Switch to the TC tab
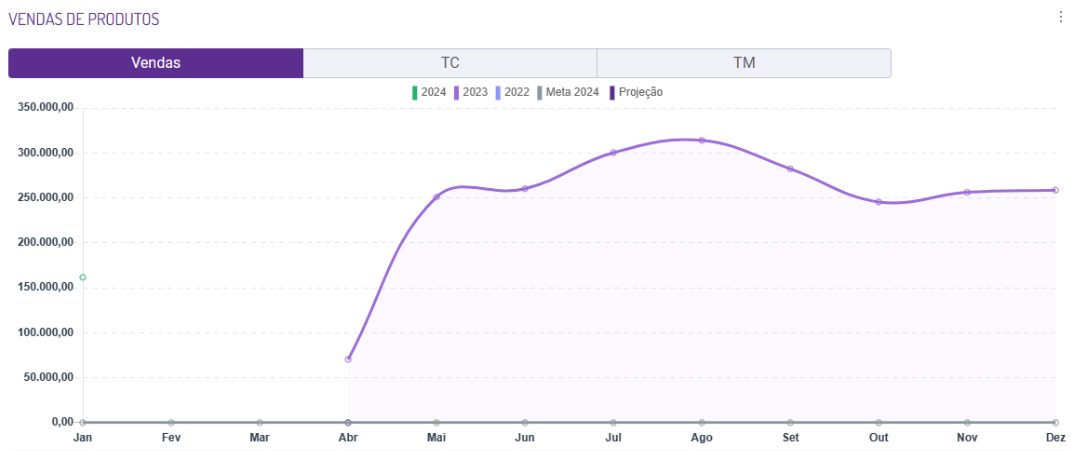This screenshot has height=451, width=1071. pyautogui.click(x=450, y=63)
